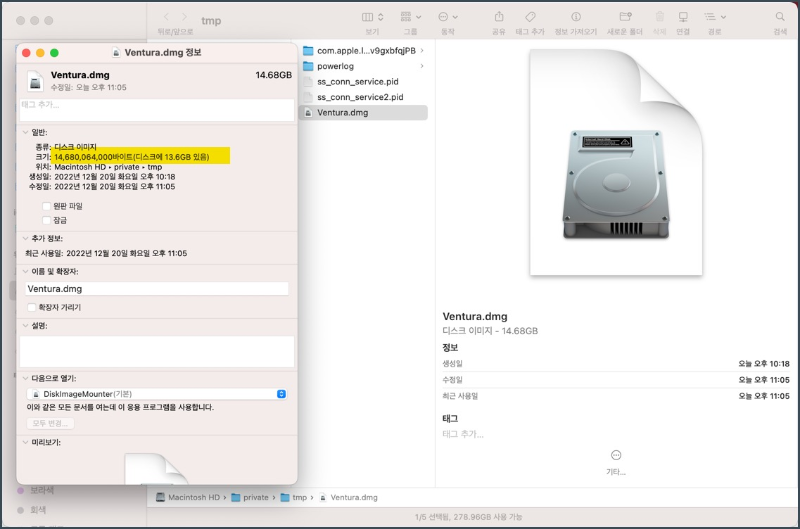Click the tag field in Info window
800x529 pixels.
coord(157,110)
